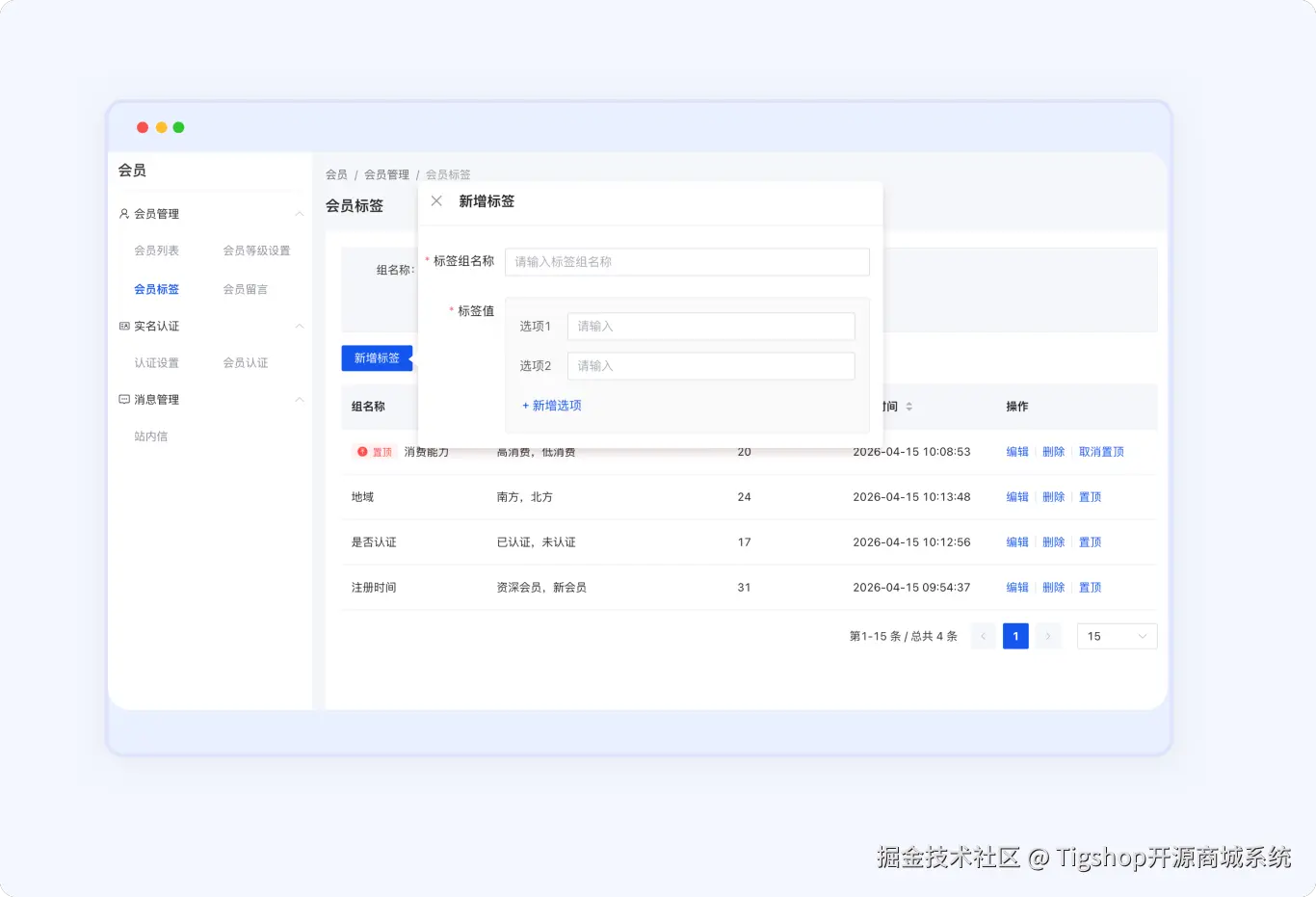Delete the 注册时间 row
1316x897 pixels.
(1054, 588)
